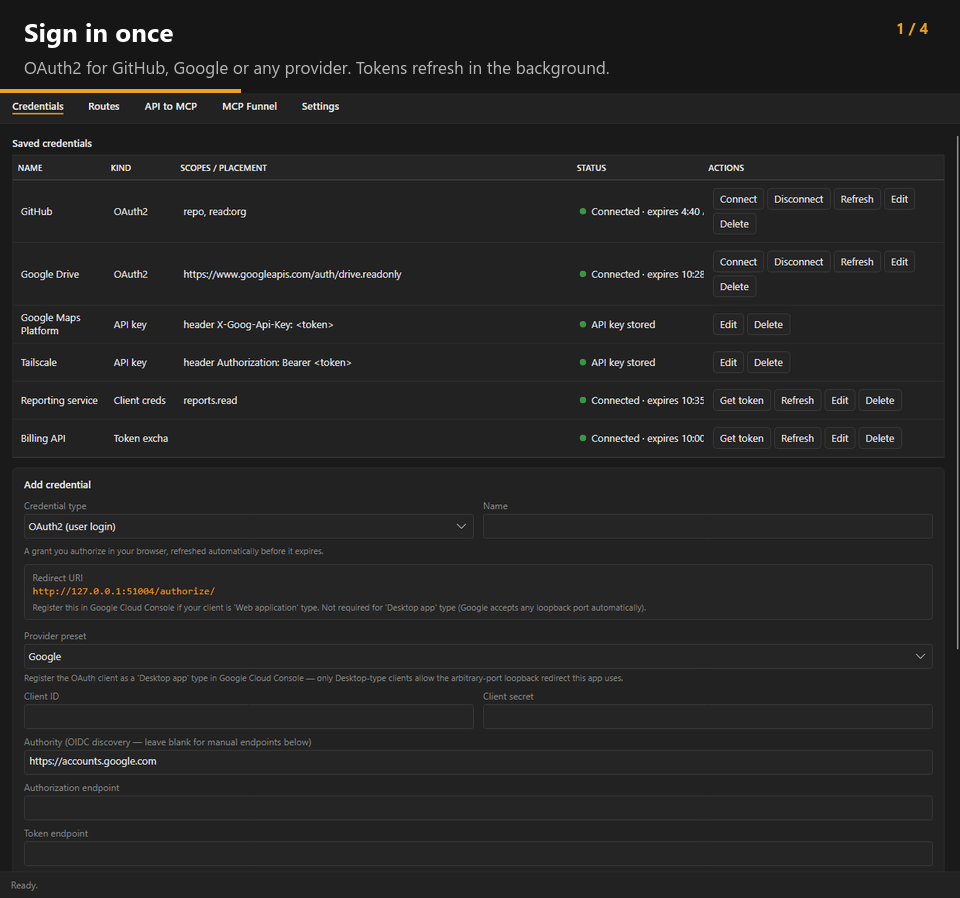960x898 pixels.
Task: Click the Authorization endpoint field
Action: (x=478, y=808)
